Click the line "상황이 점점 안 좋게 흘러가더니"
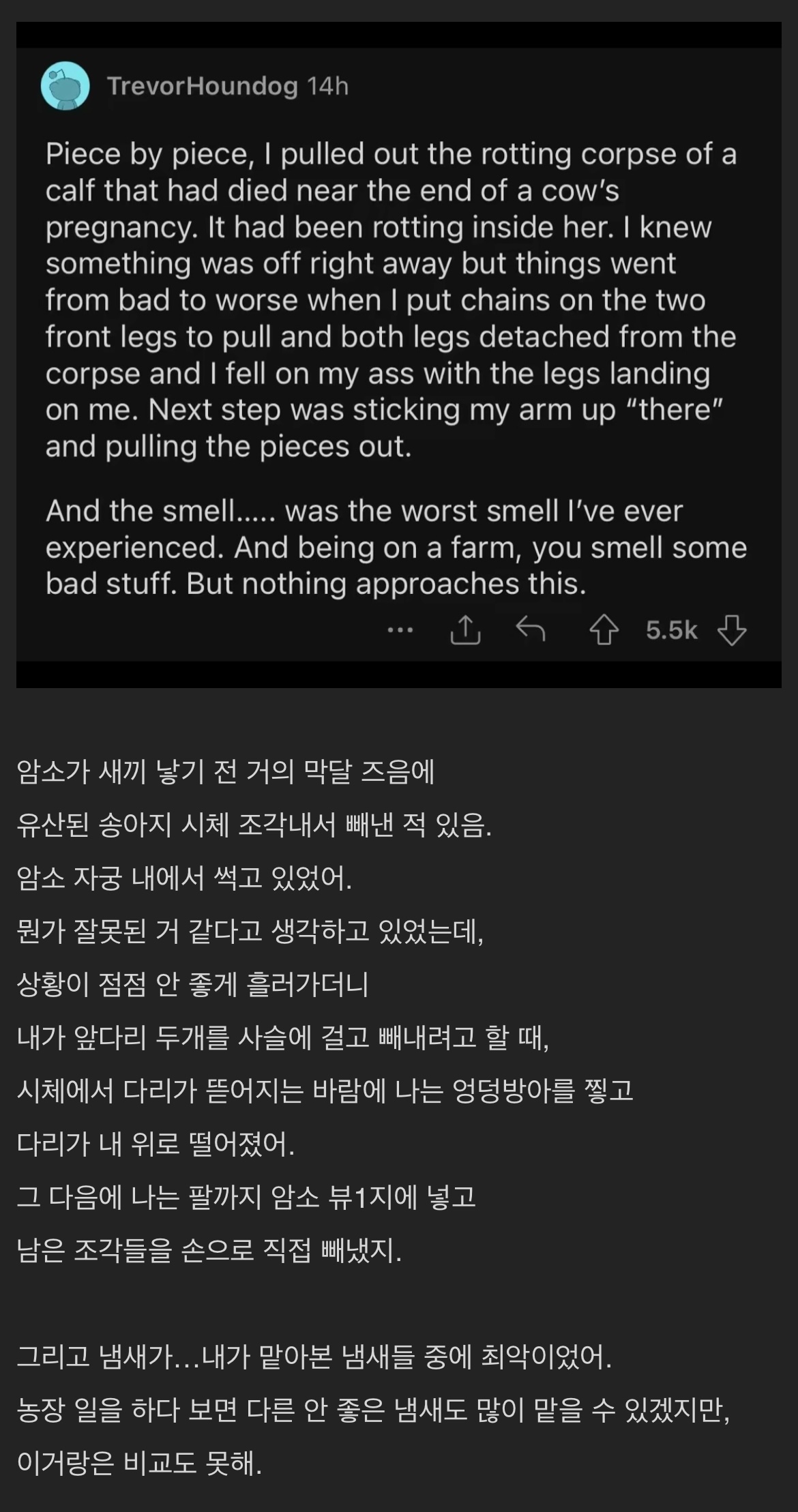This screenshot has height=1512, width=798. pyautogui.click(x=193, y=985)
